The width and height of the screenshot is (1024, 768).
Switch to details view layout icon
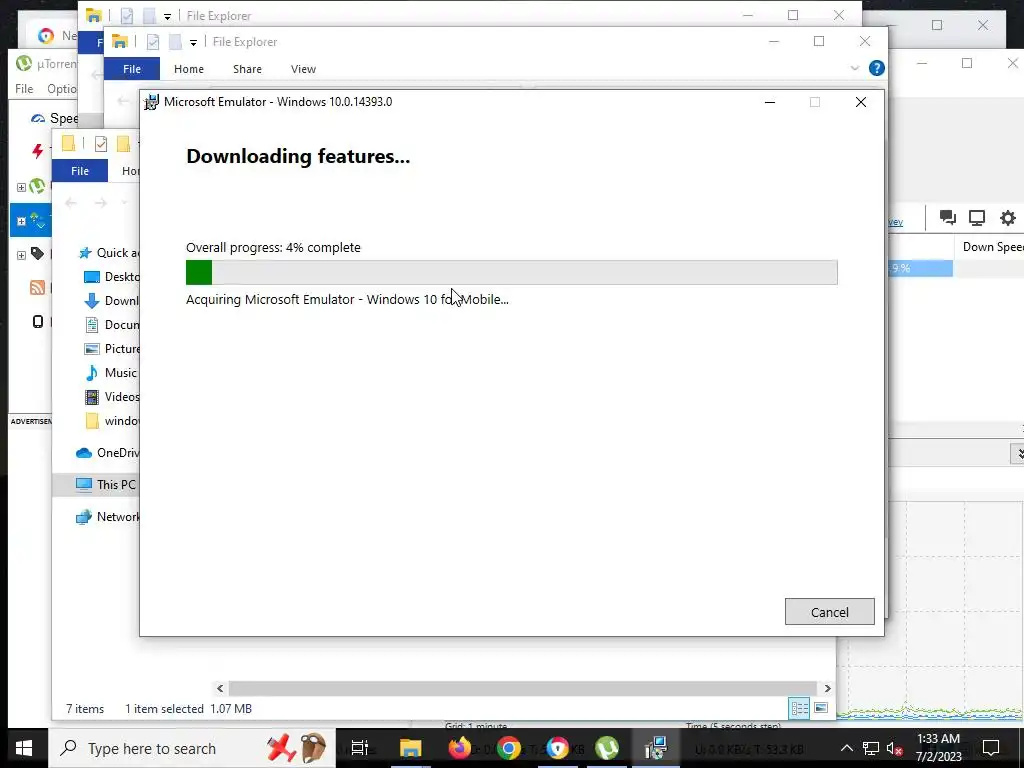pyautogui.click(x=799, y=708)
